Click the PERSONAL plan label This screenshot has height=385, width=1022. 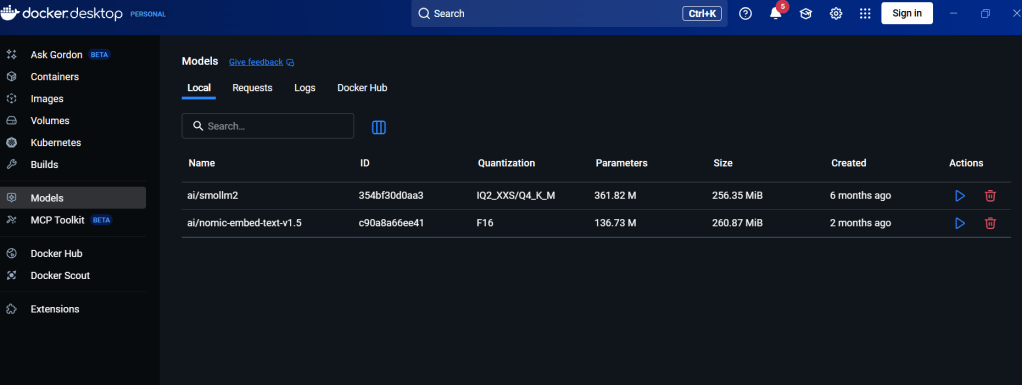click(x=148, y=14)
